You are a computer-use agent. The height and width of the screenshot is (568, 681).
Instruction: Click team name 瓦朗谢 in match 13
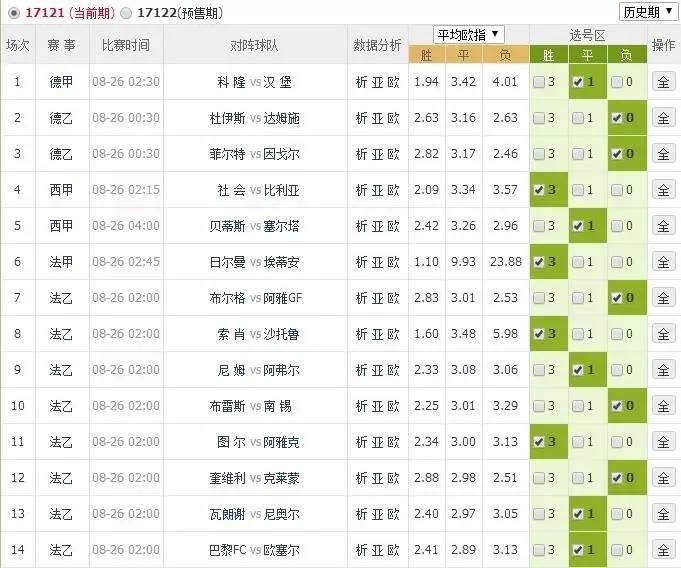pos(227,515)
